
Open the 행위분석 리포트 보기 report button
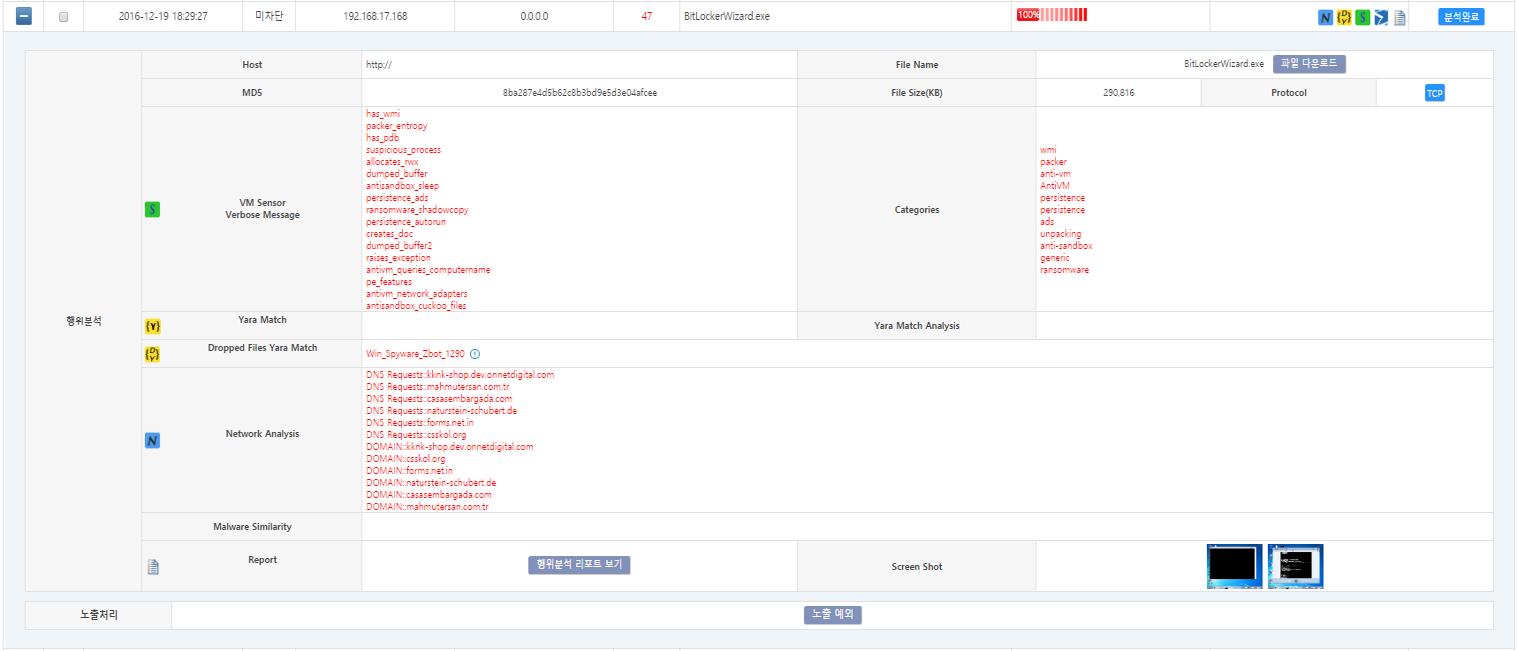579,565
